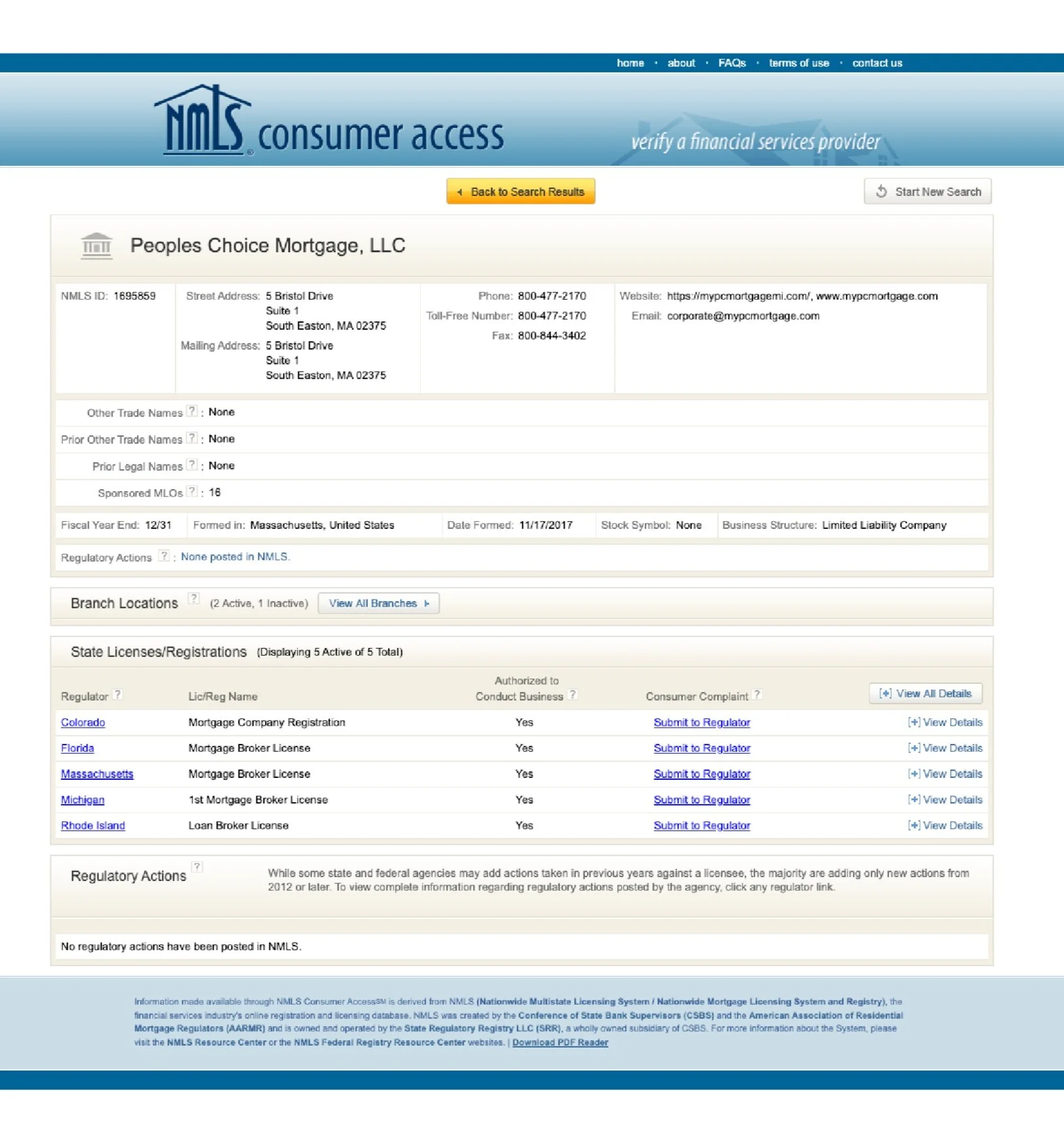1064x1124 pixels.
Task: Click Mortgage Company Registration license name
Action: pyautogui.click(x=267, y=722)
